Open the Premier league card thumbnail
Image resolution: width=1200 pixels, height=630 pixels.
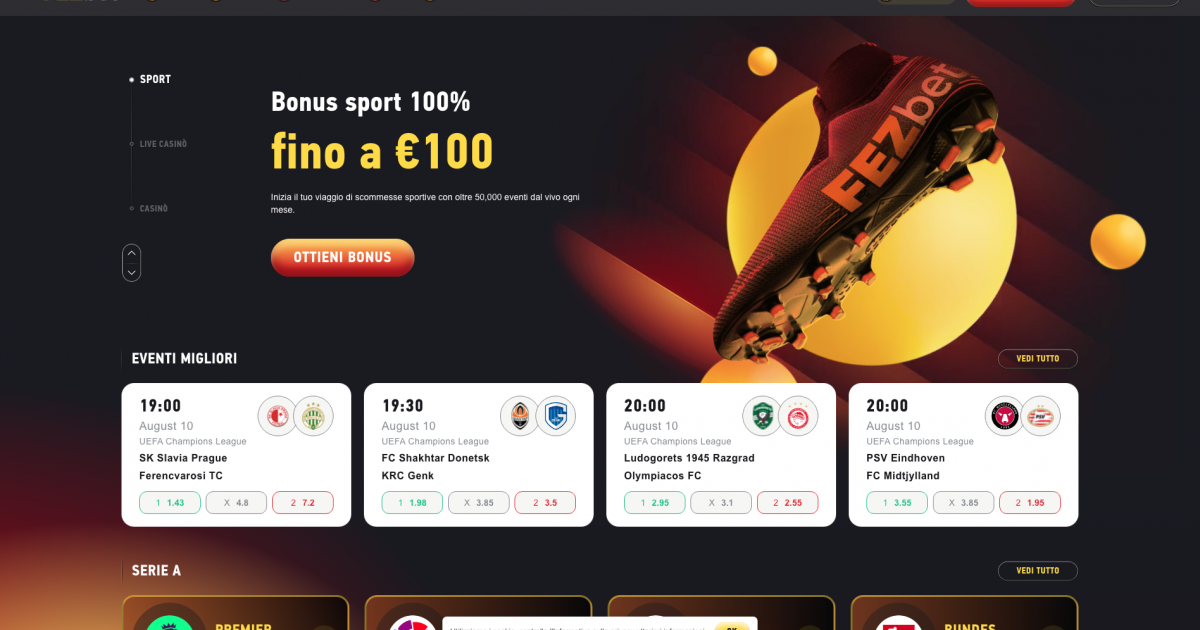pyautogui.click(x=235, y=613)
